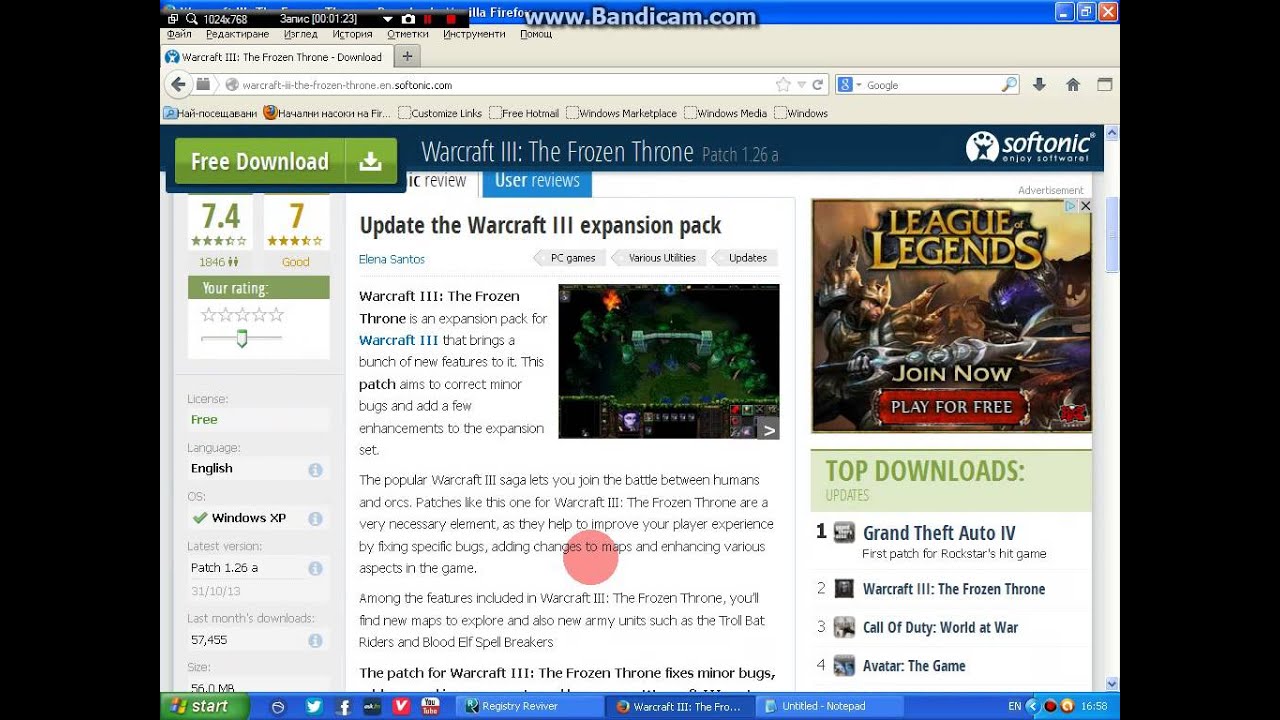Click the author link Elena Santos
This screenshot has height=720, width=1280.
392,259
